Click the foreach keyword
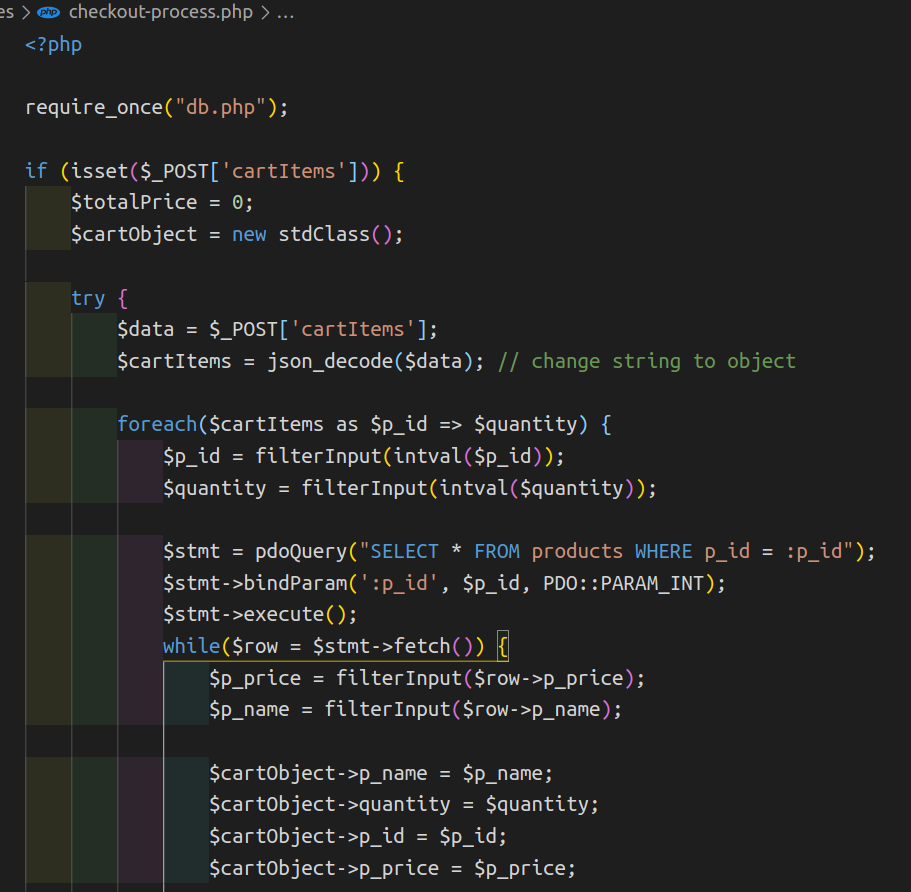Viewport: 911px width, 892px height. point(157,424)
